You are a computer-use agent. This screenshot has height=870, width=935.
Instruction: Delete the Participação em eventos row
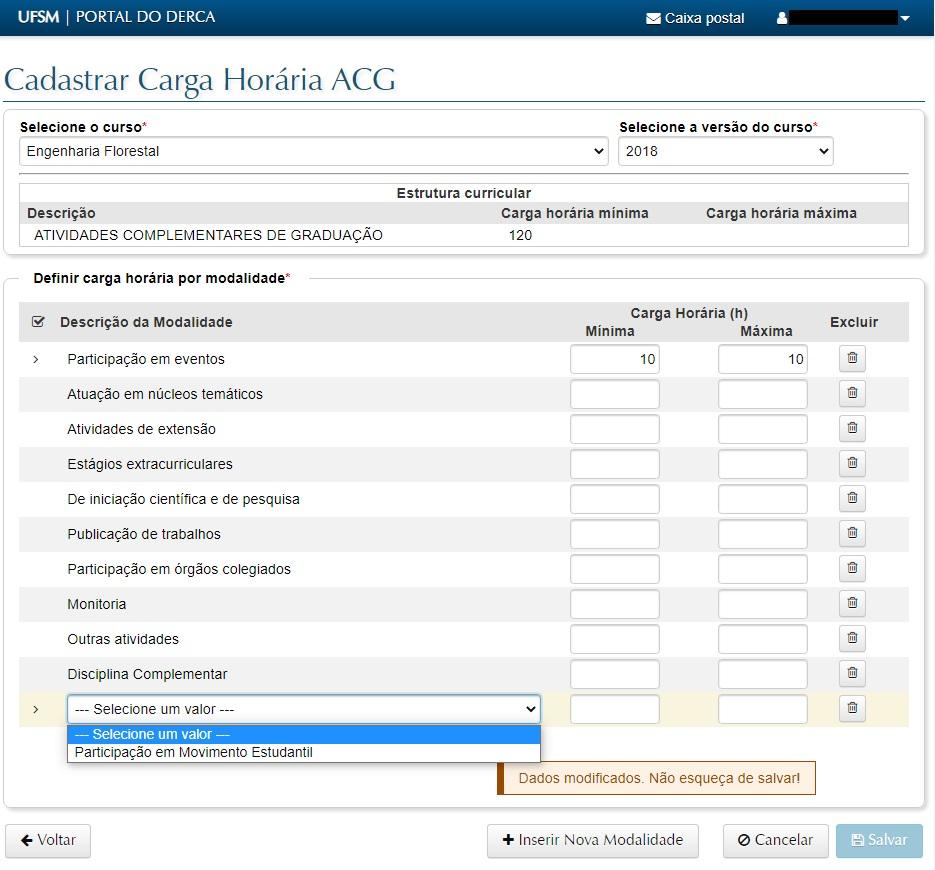[x=852, y=359]
